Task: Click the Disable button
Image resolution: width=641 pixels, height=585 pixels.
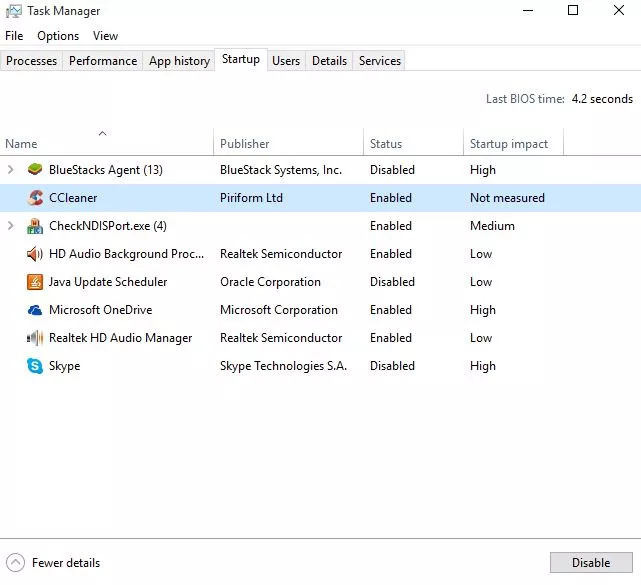Action: click(x=591, y=563)
